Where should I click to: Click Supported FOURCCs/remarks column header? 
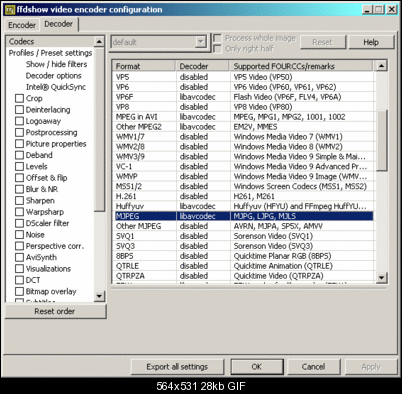pos(301,66)
